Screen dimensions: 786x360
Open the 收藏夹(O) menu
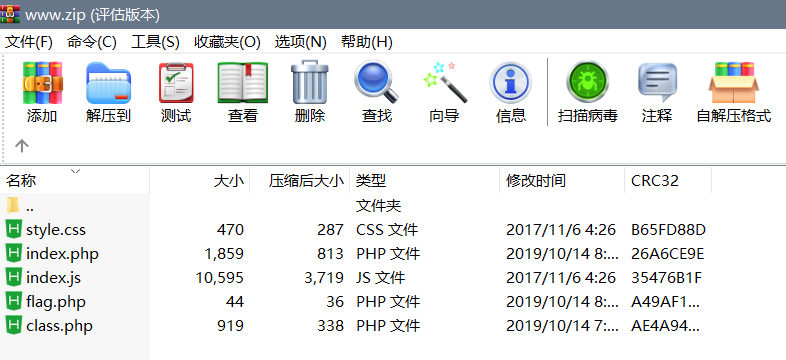pyautogui.click(x=228, y=42)
